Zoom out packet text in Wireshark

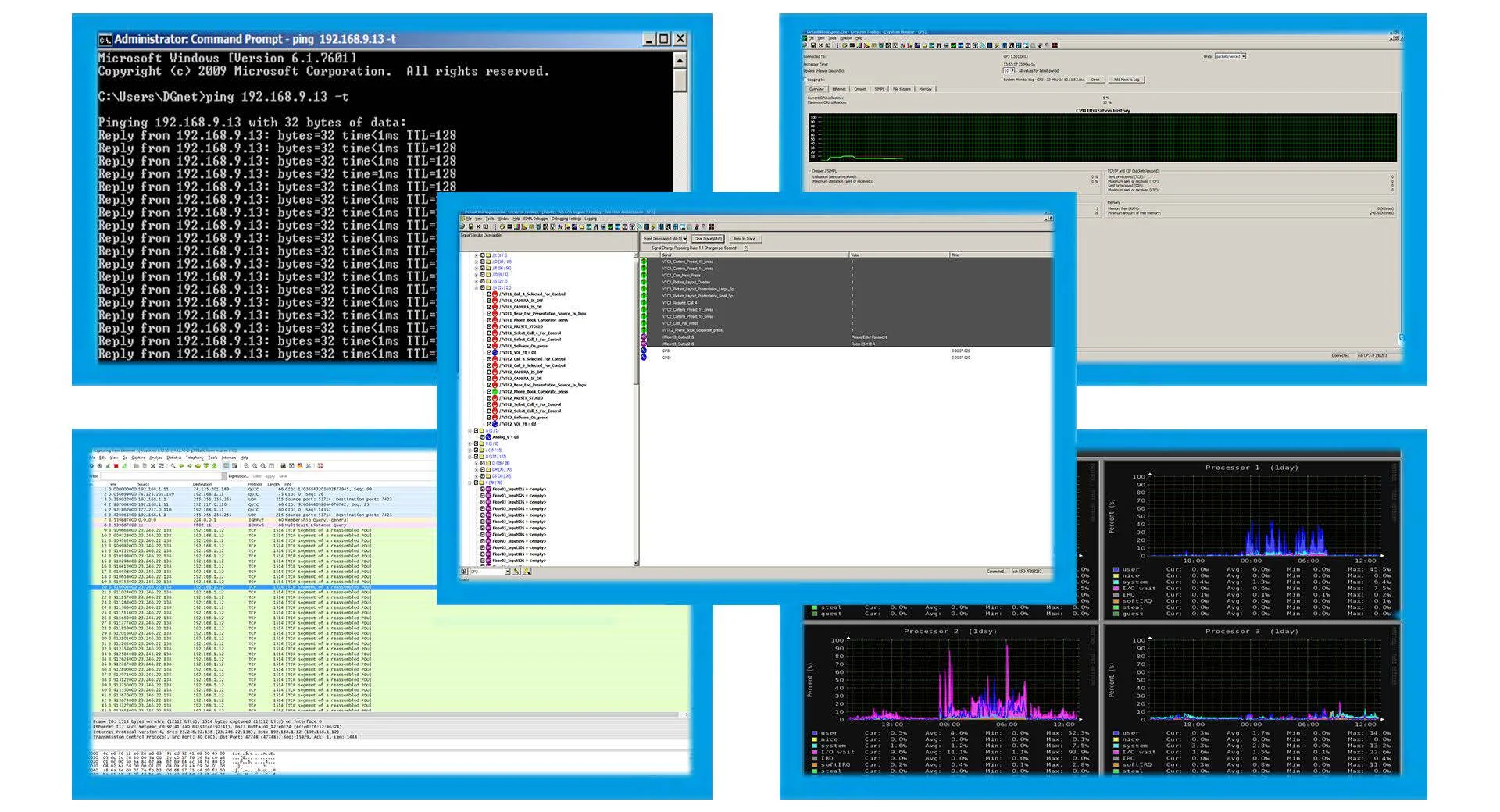[255, 466]
